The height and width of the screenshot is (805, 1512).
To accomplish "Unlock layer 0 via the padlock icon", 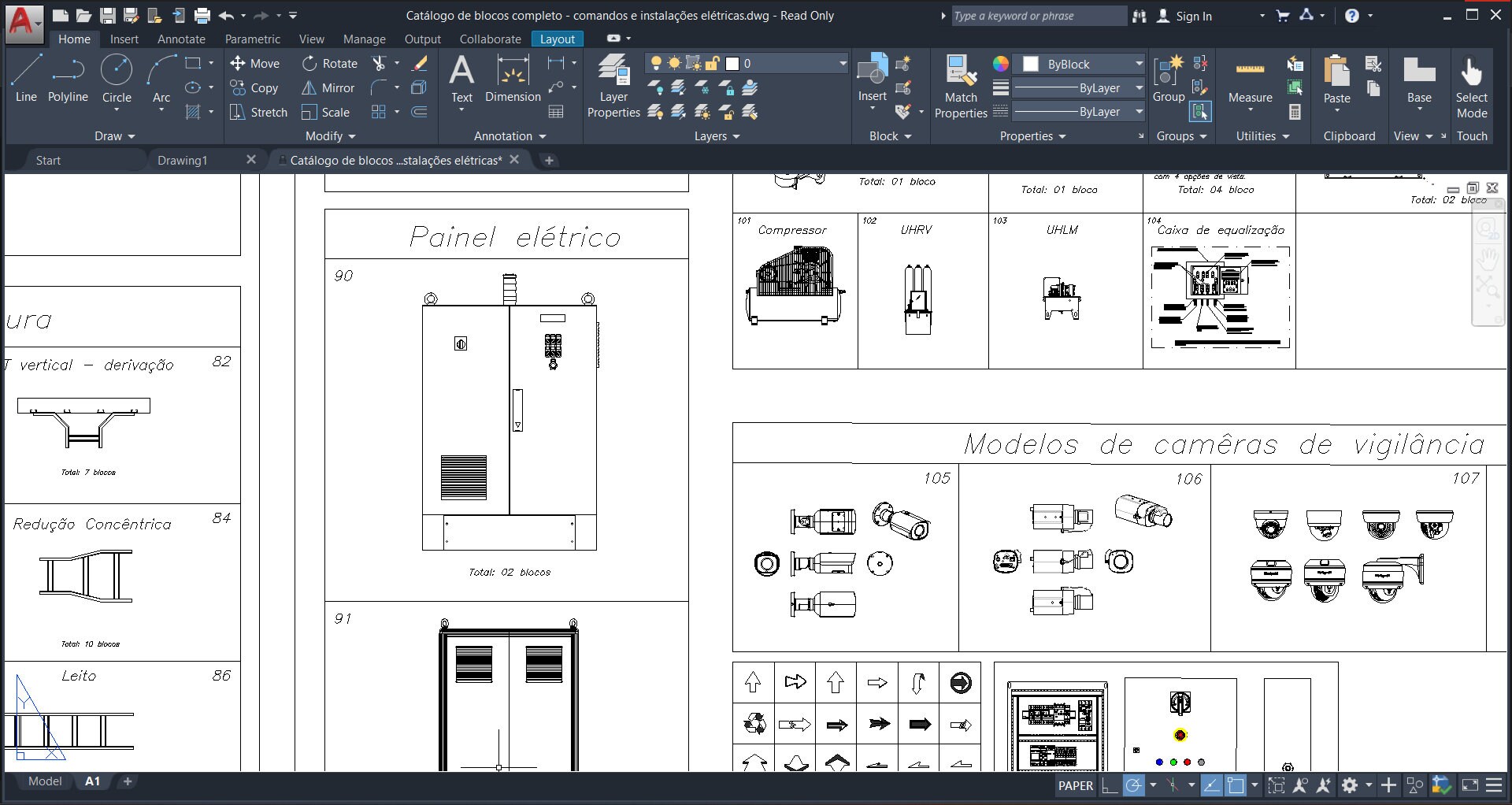I will (711, 63).
